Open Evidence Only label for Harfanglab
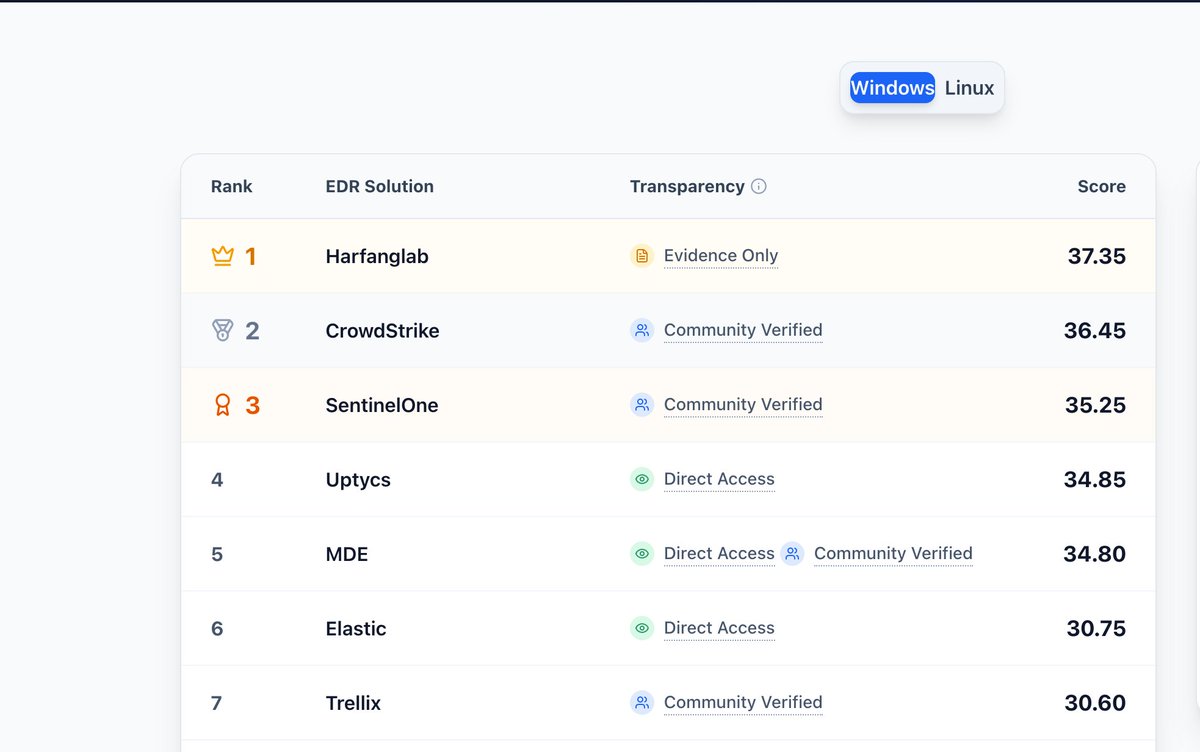 coord(721,256)
